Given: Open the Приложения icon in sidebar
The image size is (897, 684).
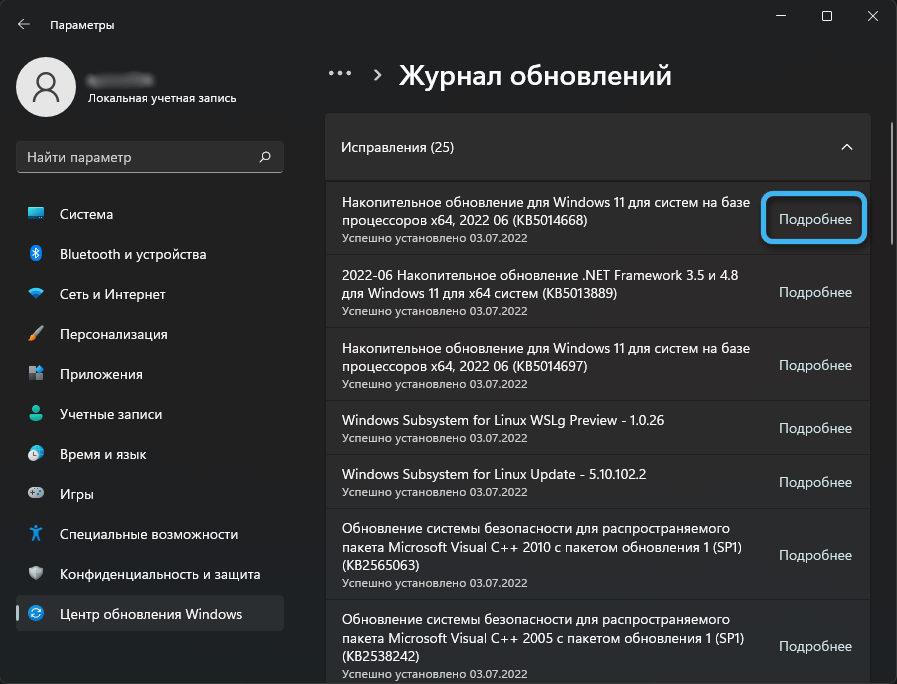Looking at the screenshot, I should [36, 374].
